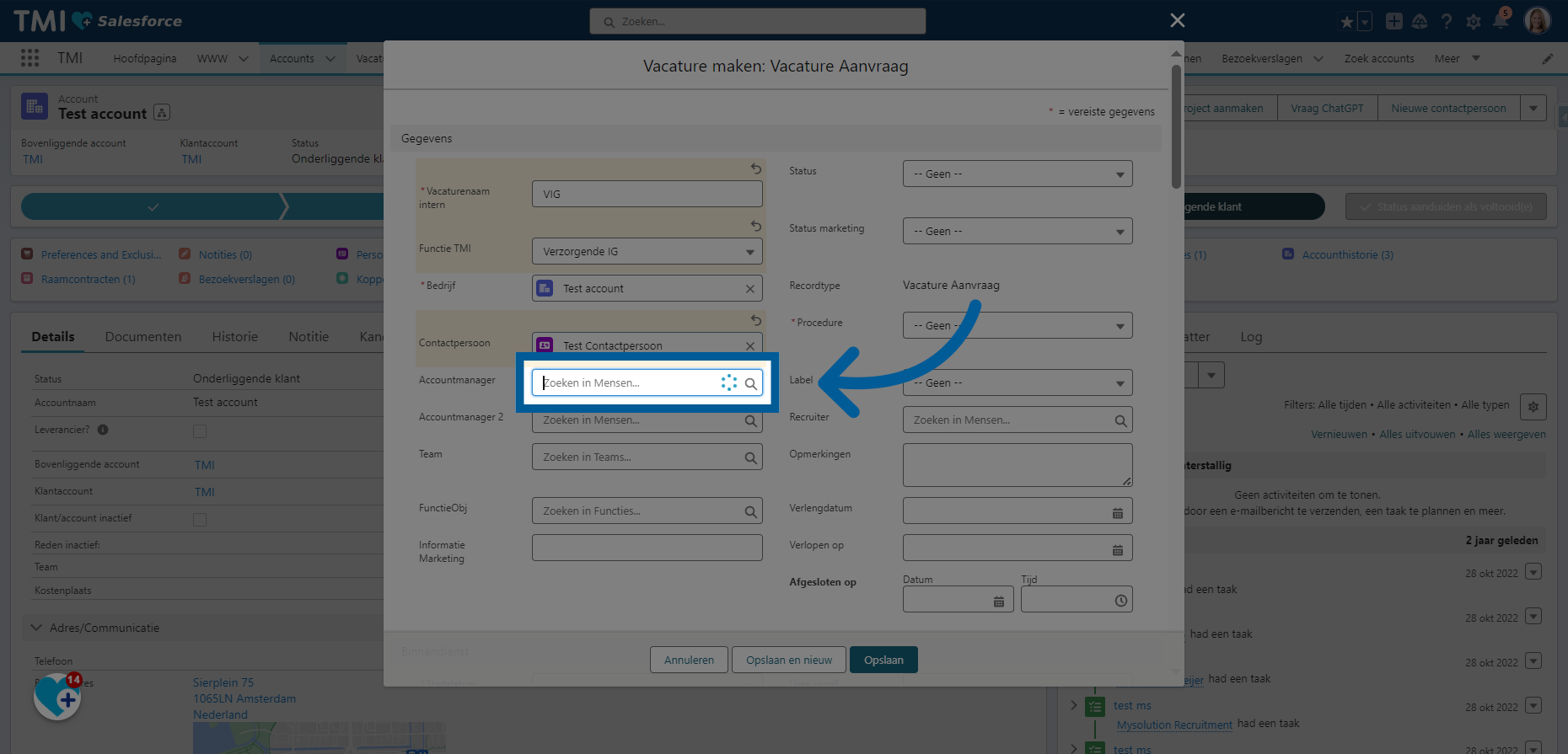The width and height of the screenshot is (1568, 754).
Task: Click the floating heart widget icon
Action: [x=56, y=696]
